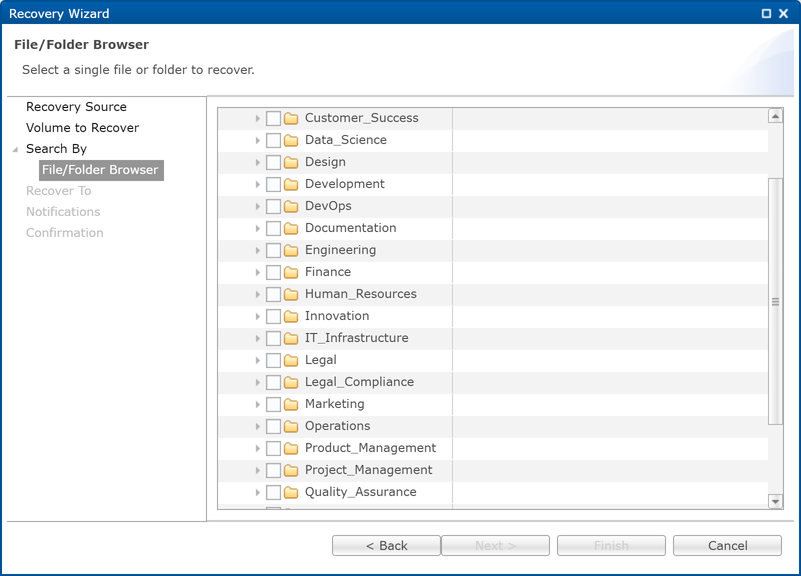Click the Legal folder icon
Image resolution: width=801 pixels, height=576 pixels.
[291, 360]
